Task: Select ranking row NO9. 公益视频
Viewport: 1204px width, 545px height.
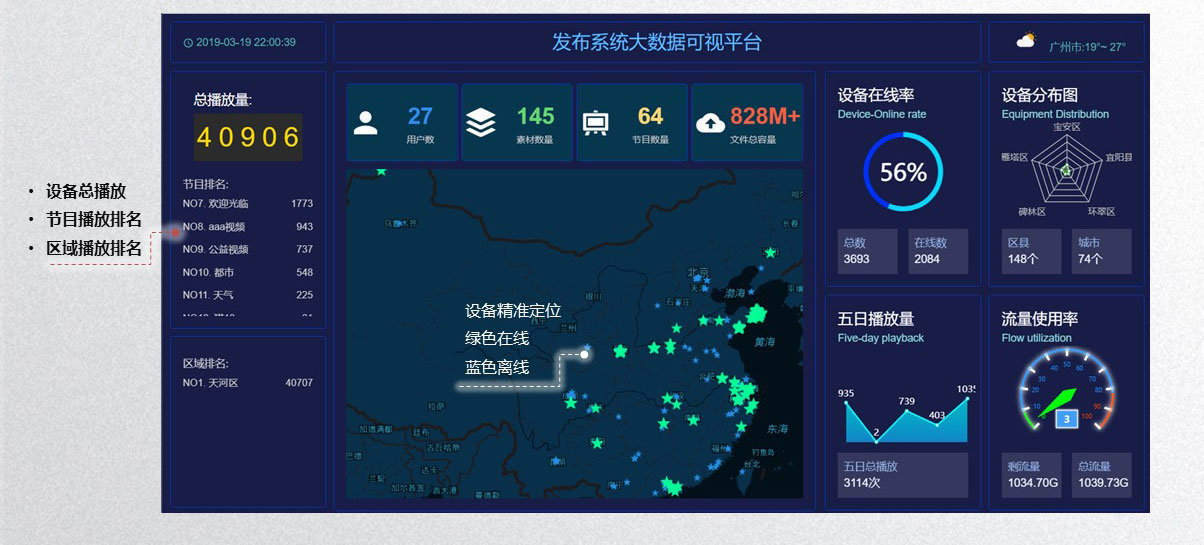Action: 248,249
